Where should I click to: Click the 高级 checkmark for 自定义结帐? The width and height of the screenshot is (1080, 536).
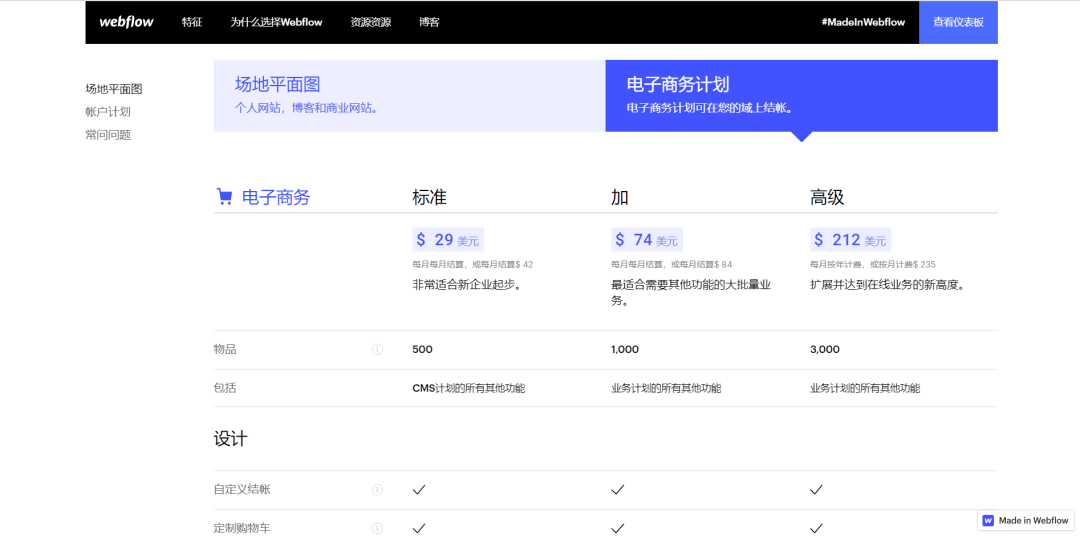[816, 490]
